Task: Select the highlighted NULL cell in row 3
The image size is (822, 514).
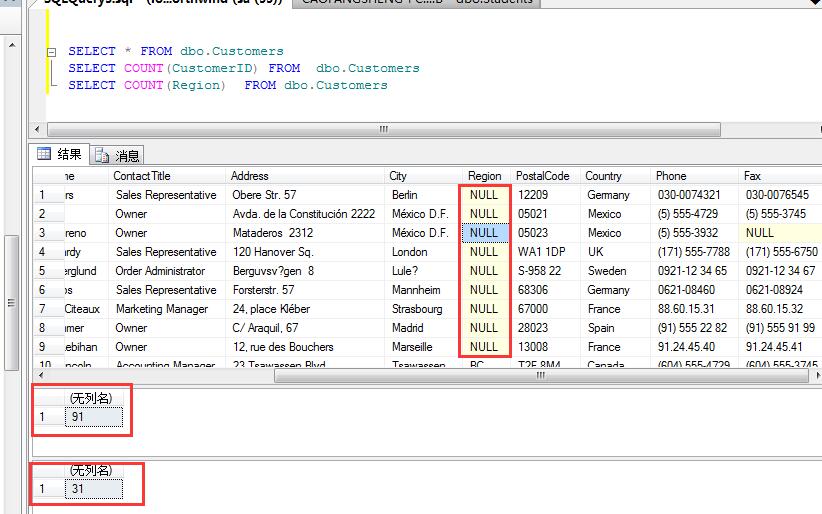Action: click(x=484, y=233)
